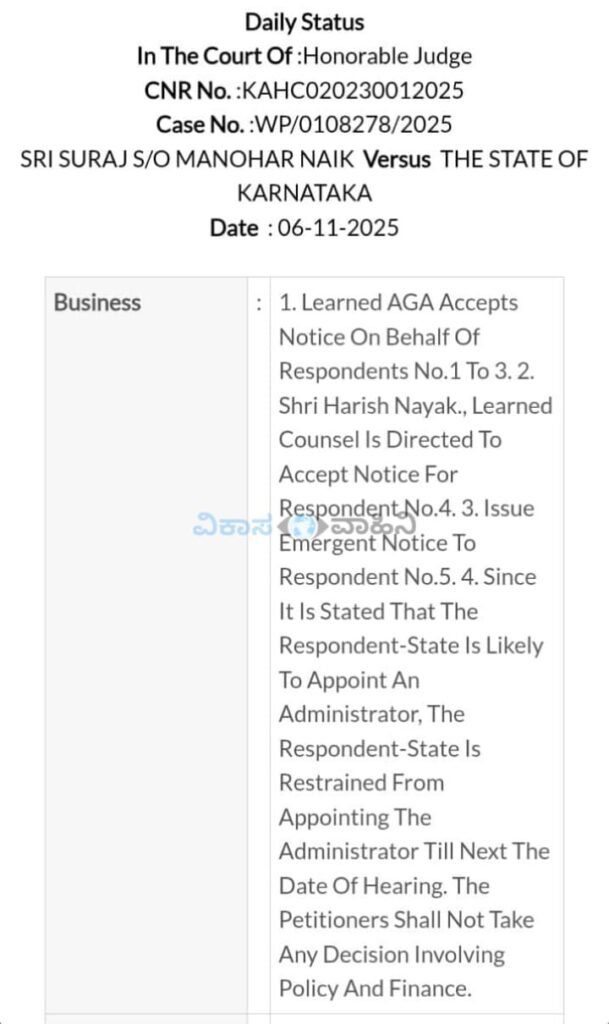Image resolution: width=609 pixels, height=1024 pixels.
Task: Click case number WP/0108278/2025
Action: tap(352, 125)
